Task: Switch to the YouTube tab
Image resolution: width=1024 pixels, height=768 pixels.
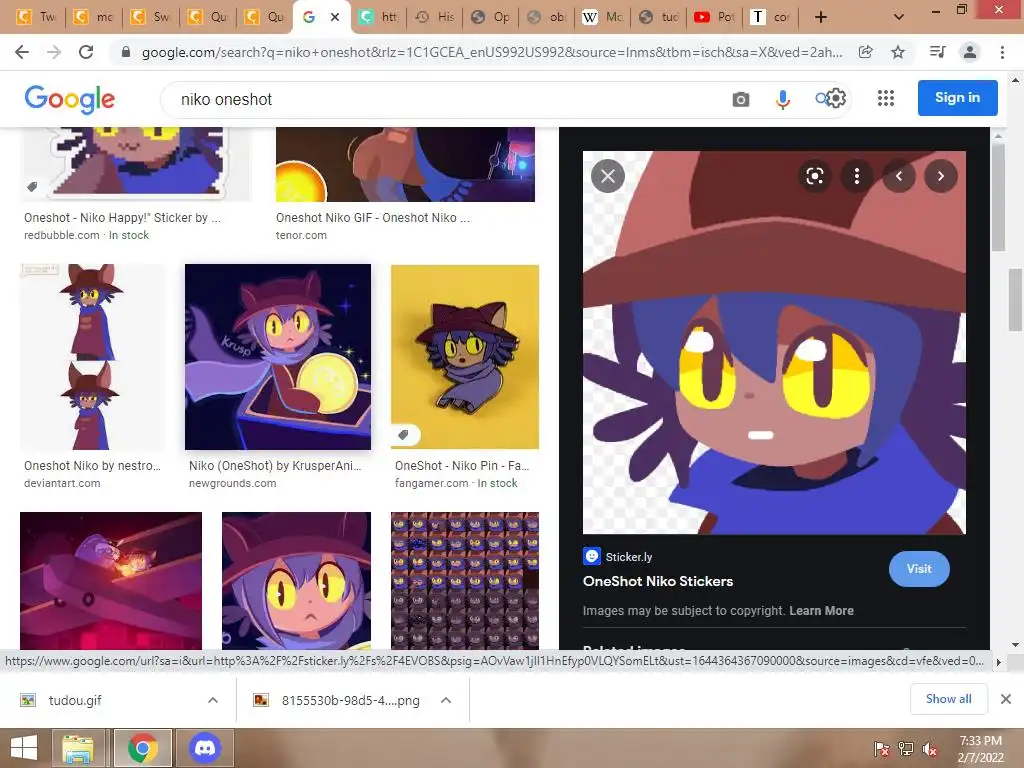Action: coord(713,17)
